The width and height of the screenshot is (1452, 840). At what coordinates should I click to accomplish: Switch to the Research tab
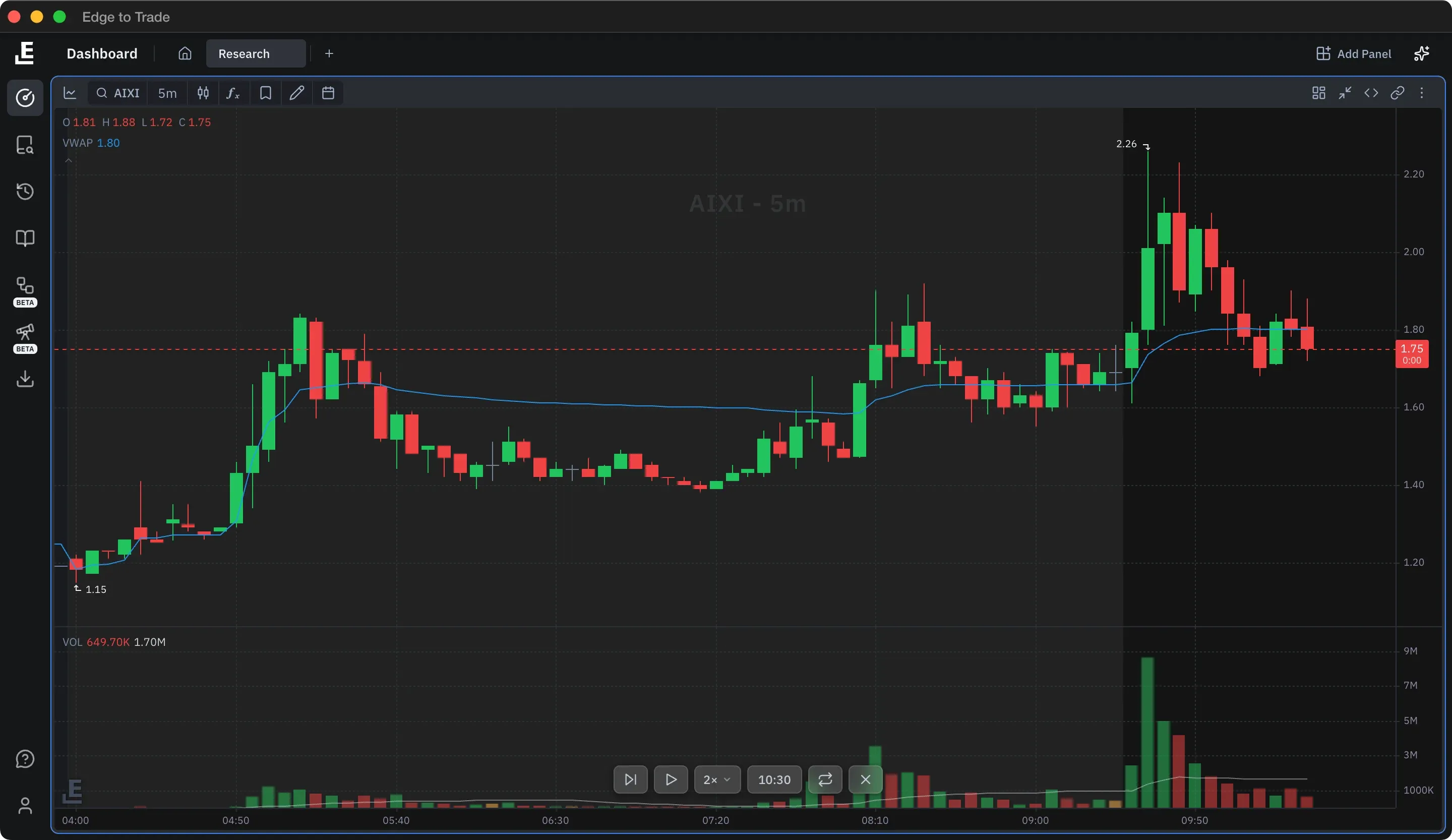click(256, 53)
